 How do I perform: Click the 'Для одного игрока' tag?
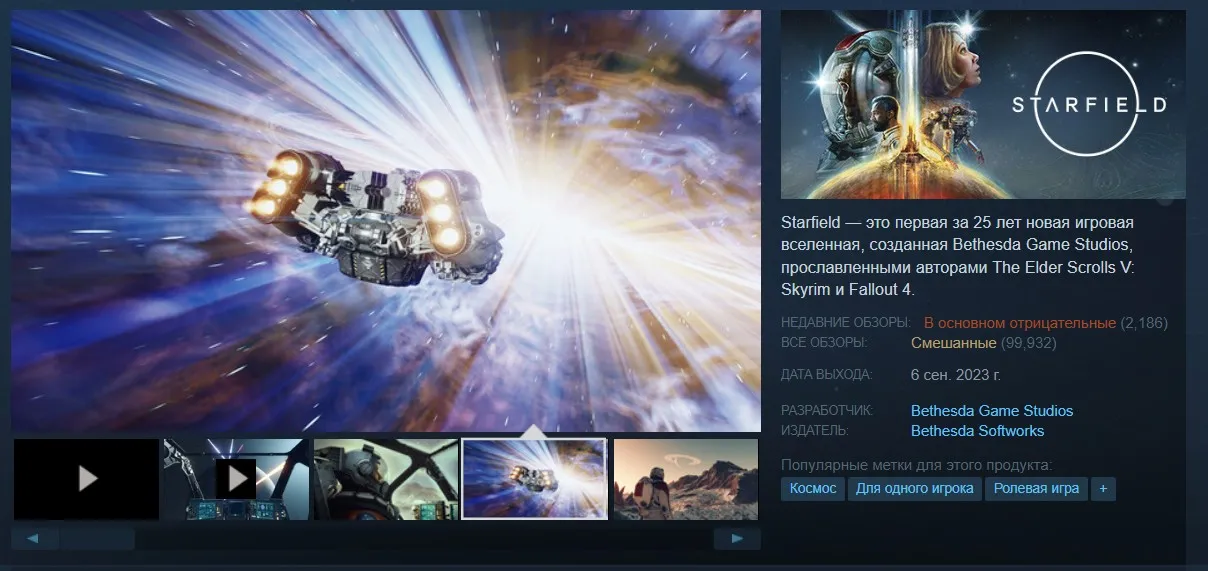(x=915, y=489)
